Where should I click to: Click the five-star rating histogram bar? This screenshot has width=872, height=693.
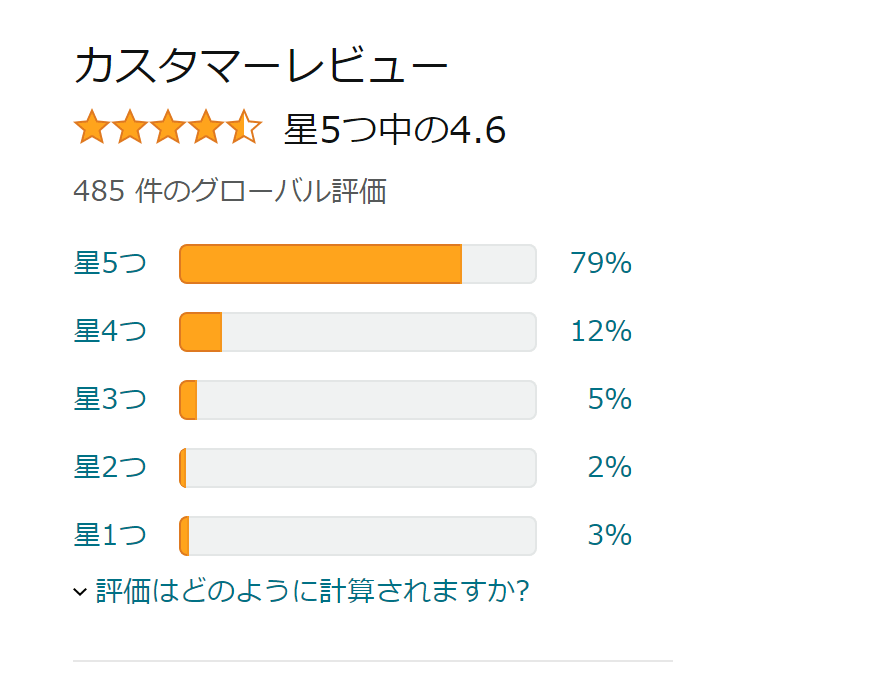click(x=358, y=264)
